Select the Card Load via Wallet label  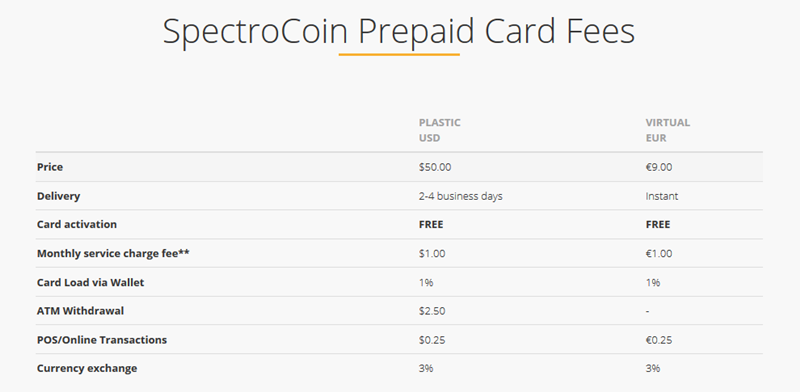[x=90, y=282]
